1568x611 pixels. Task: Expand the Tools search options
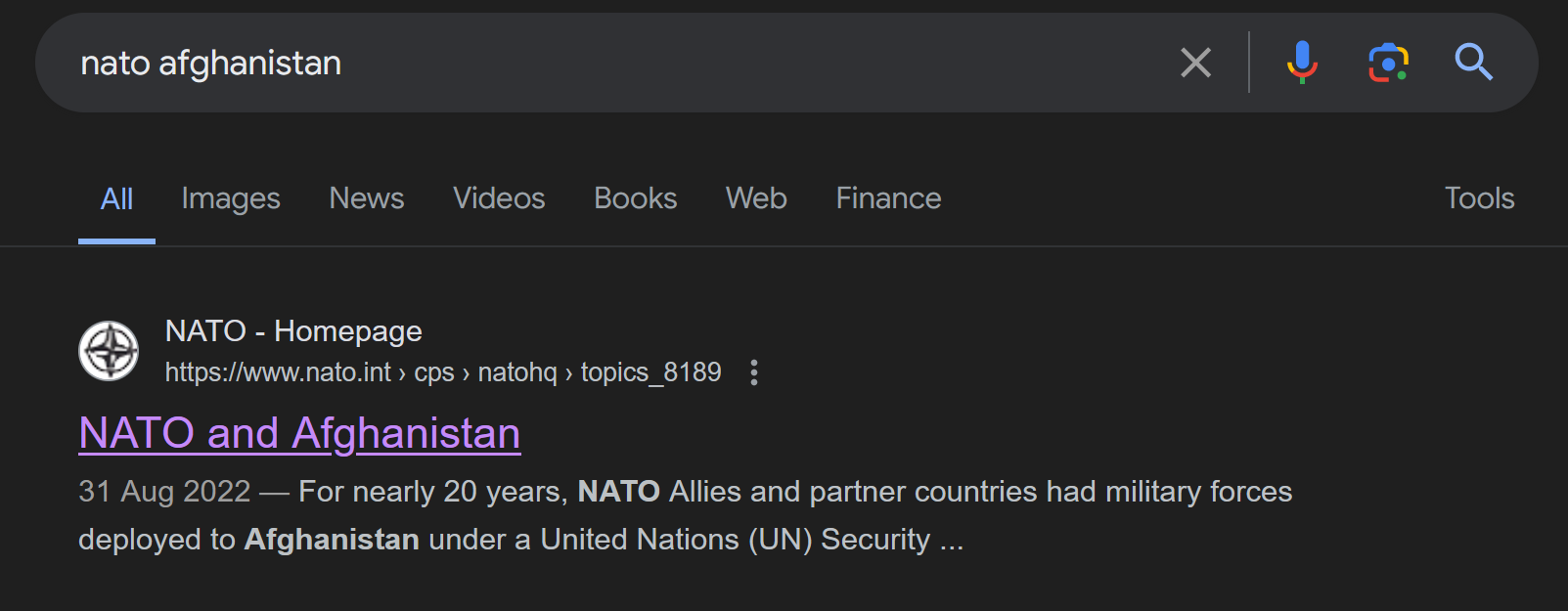click(1479, 198)
